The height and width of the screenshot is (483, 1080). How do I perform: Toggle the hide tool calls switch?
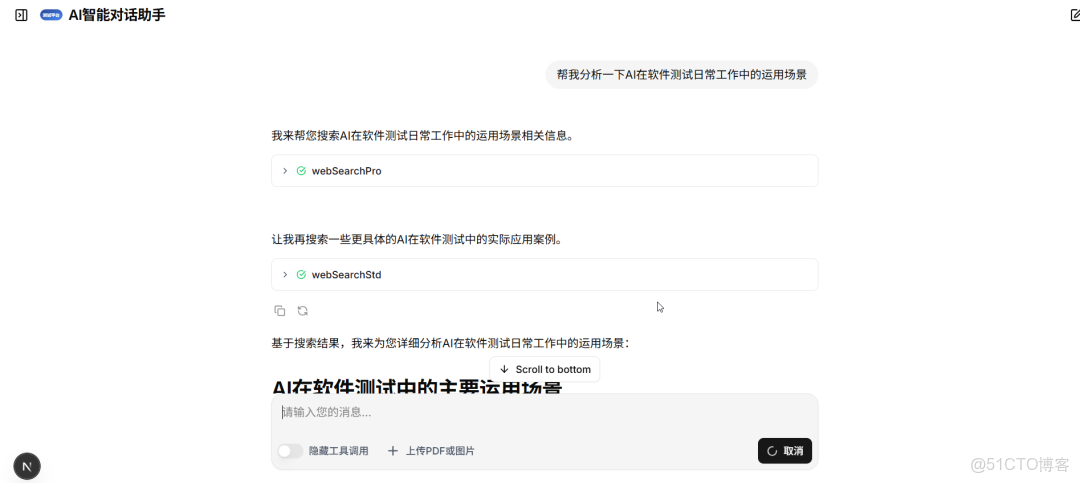pyautogui.click(x=290, y=451)
